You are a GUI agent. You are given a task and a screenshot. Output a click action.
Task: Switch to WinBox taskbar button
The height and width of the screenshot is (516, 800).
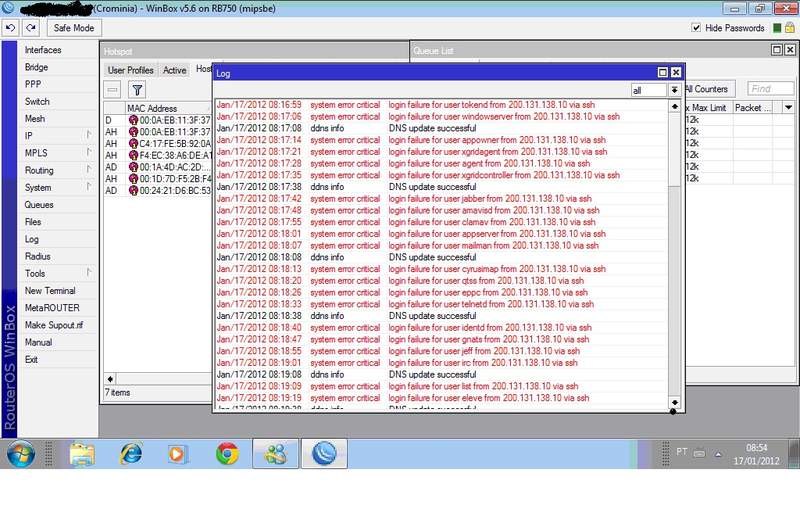tap(324, 453)
